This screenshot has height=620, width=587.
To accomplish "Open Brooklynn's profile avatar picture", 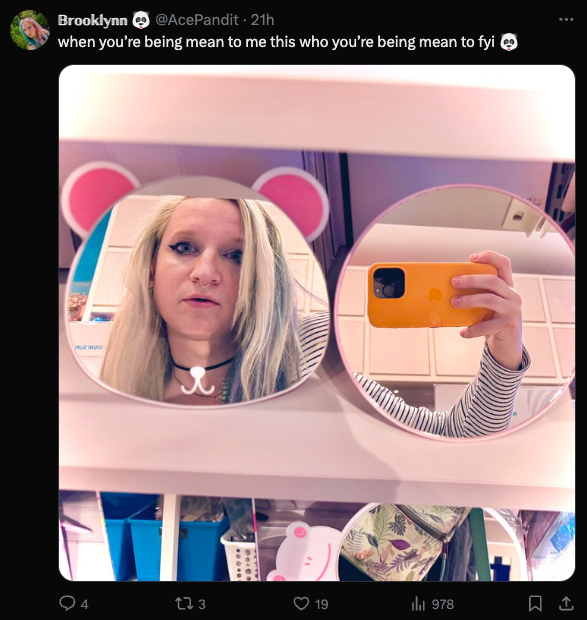I will 30,30.
